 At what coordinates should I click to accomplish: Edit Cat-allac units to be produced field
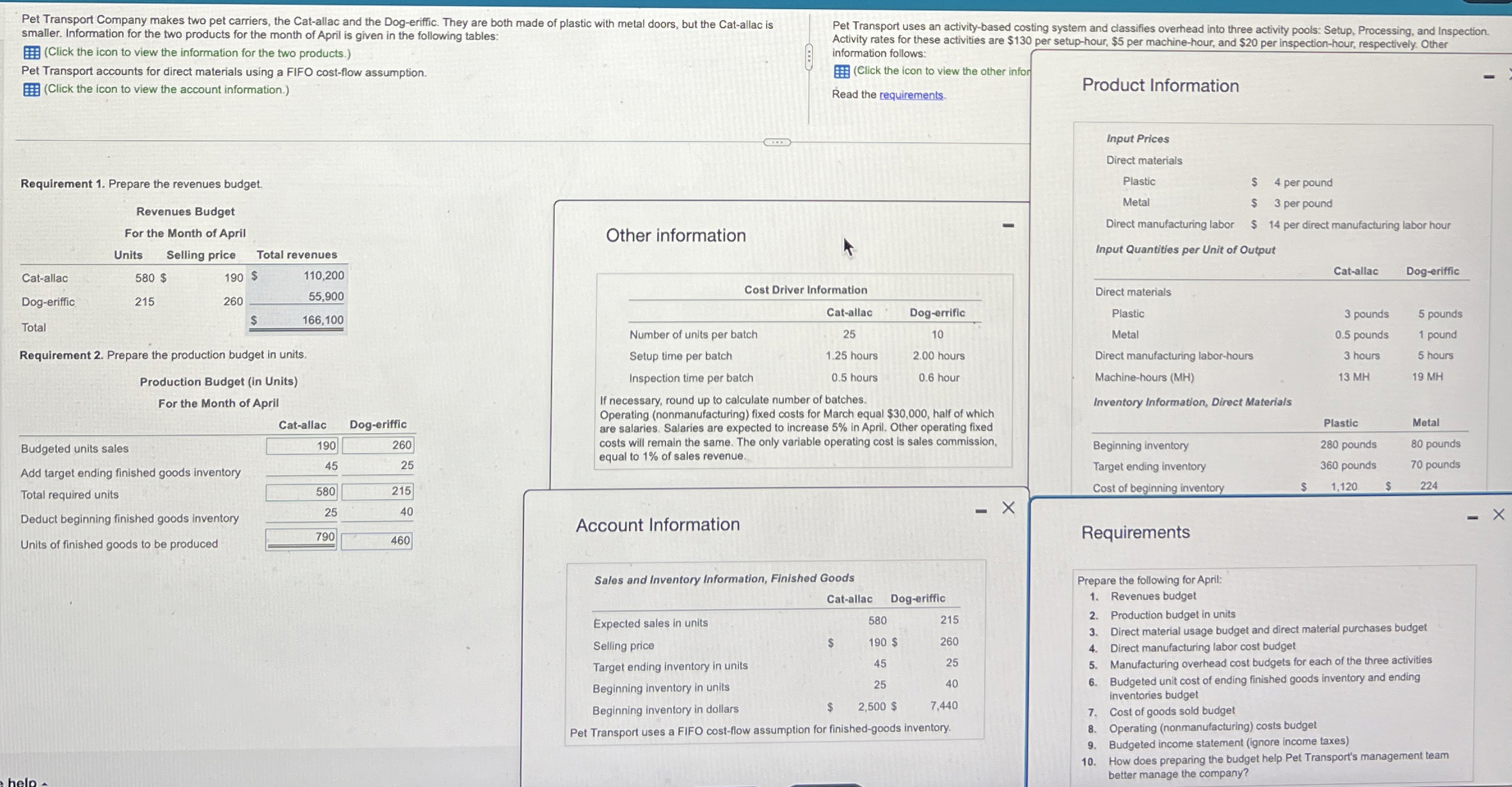click(302, 539)
